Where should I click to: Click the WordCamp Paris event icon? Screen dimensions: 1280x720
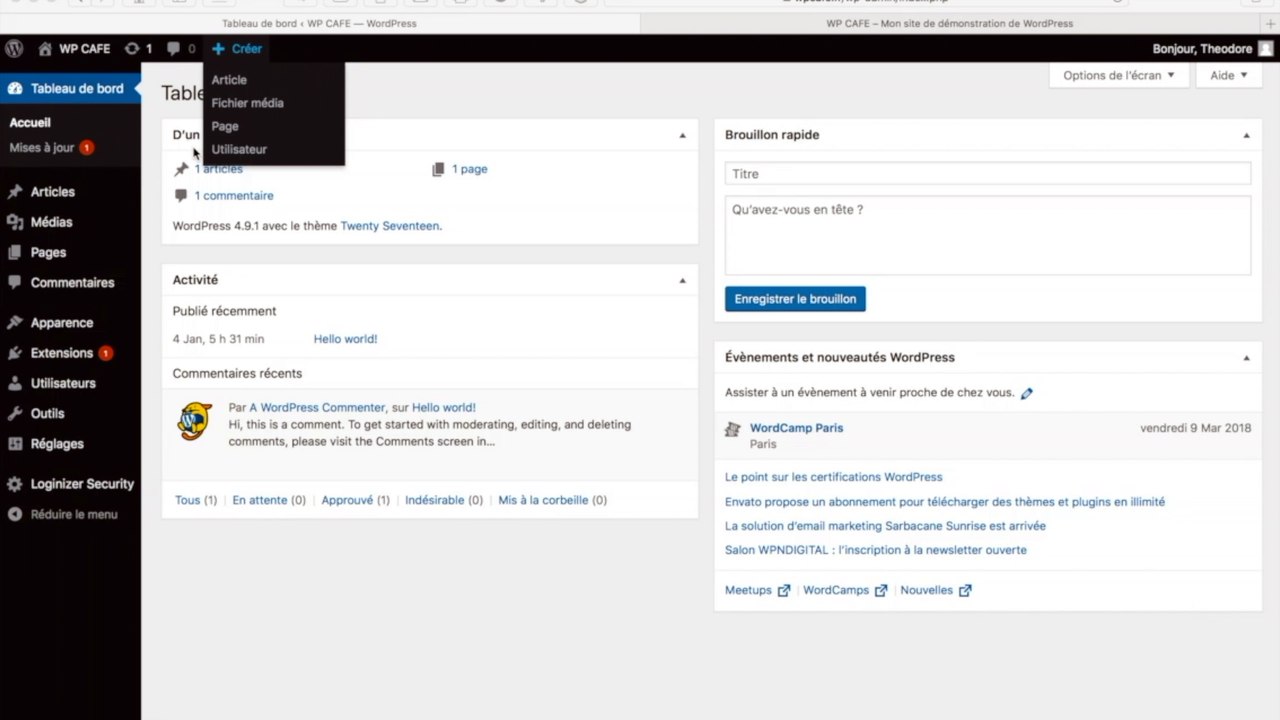pos(733,429)
